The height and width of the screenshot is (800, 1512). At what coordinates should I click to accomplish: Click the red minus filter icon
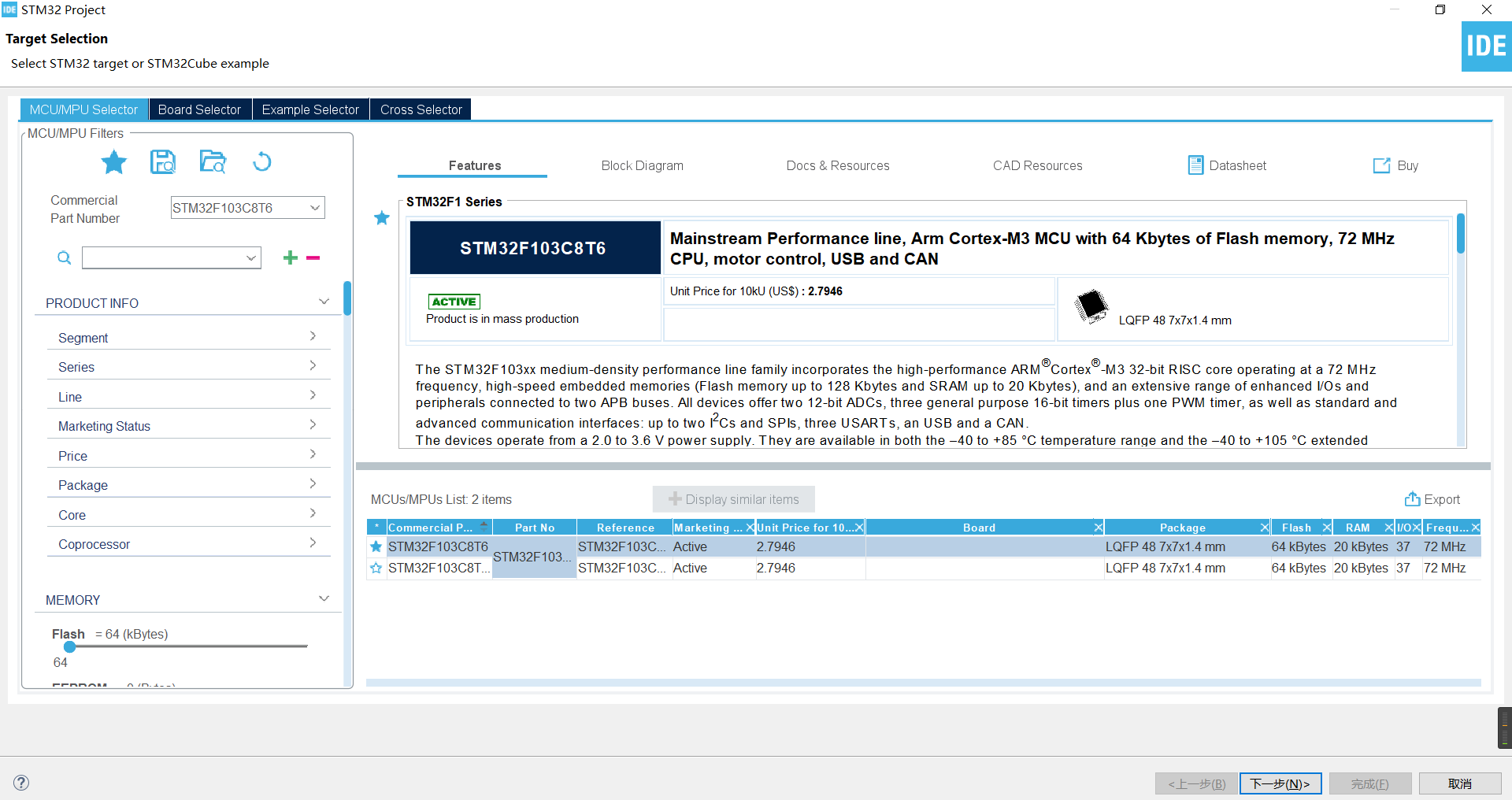[313, 257]
